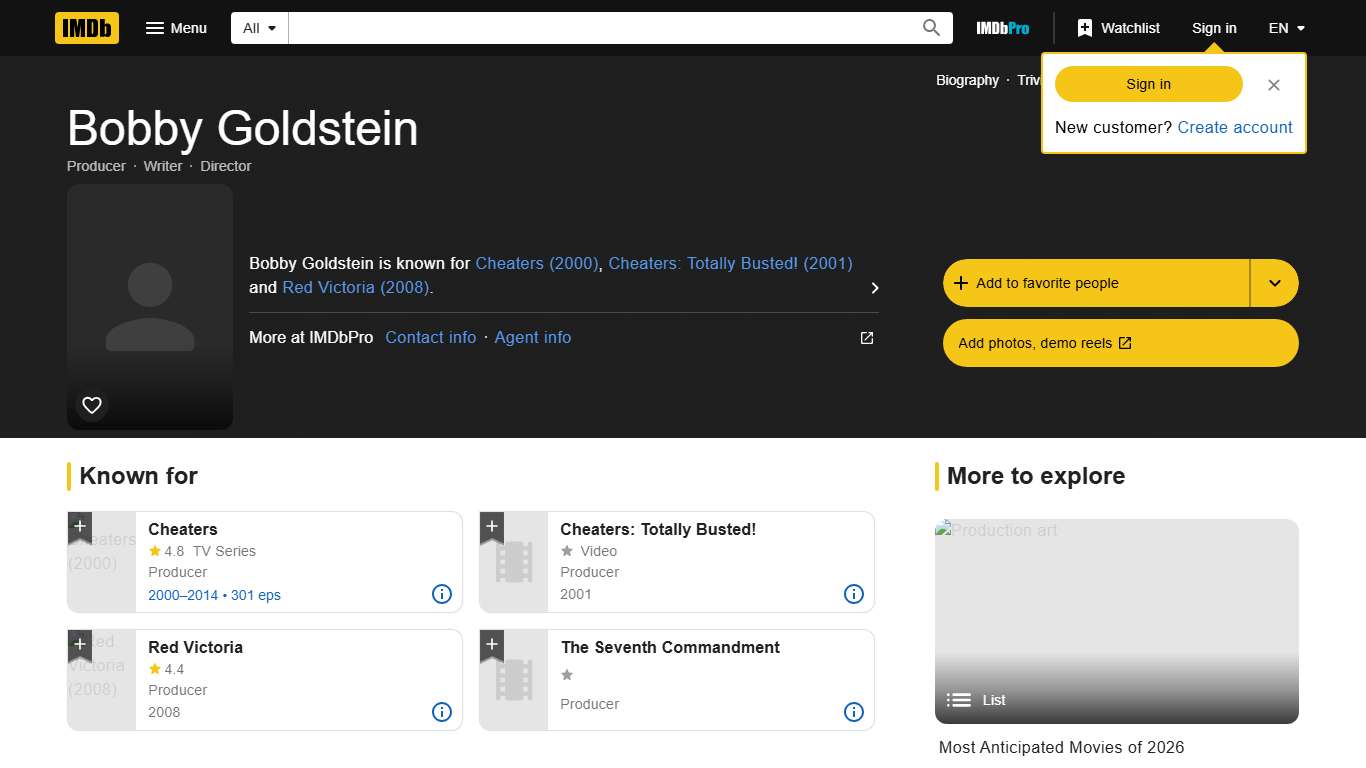The width and height of the screenshot is (1366, 768).
Task: Open IMDbPro via the external link icon
Action: click(865, 338)
